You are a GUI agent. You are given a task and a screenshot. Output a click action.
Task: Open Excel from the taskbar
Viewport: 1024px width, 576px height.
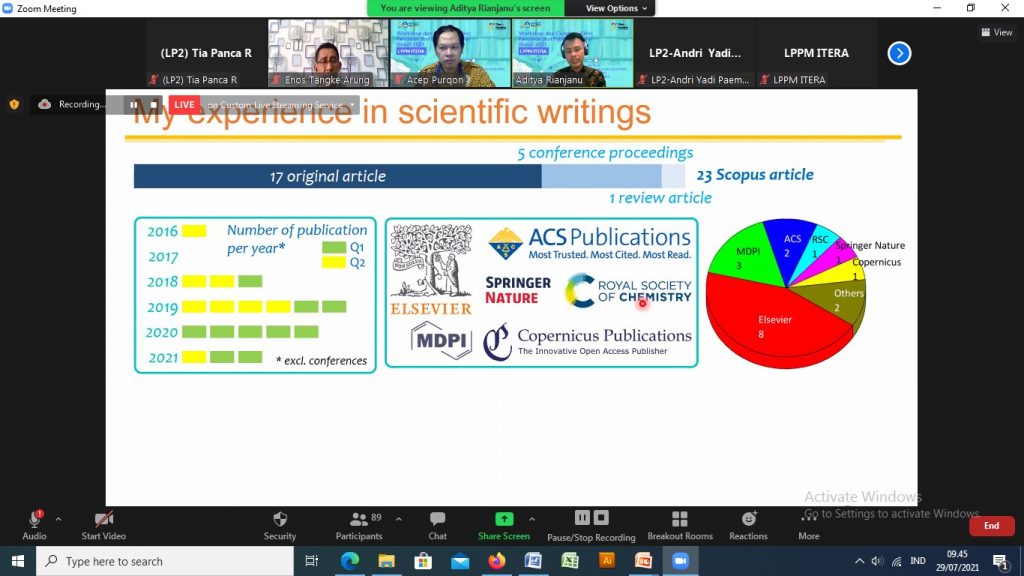(569, 561)
